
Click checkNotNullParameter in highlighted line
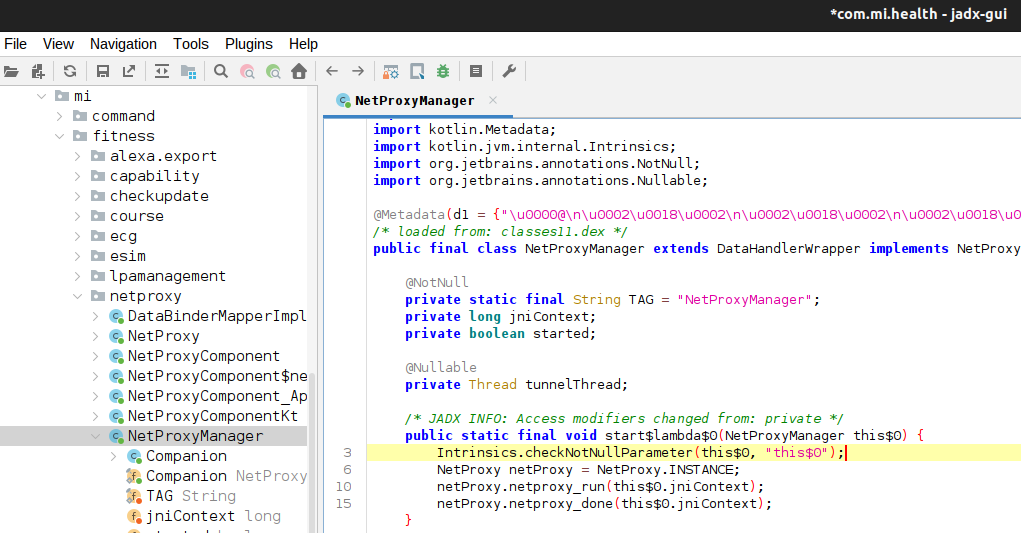tap(609, 453)
